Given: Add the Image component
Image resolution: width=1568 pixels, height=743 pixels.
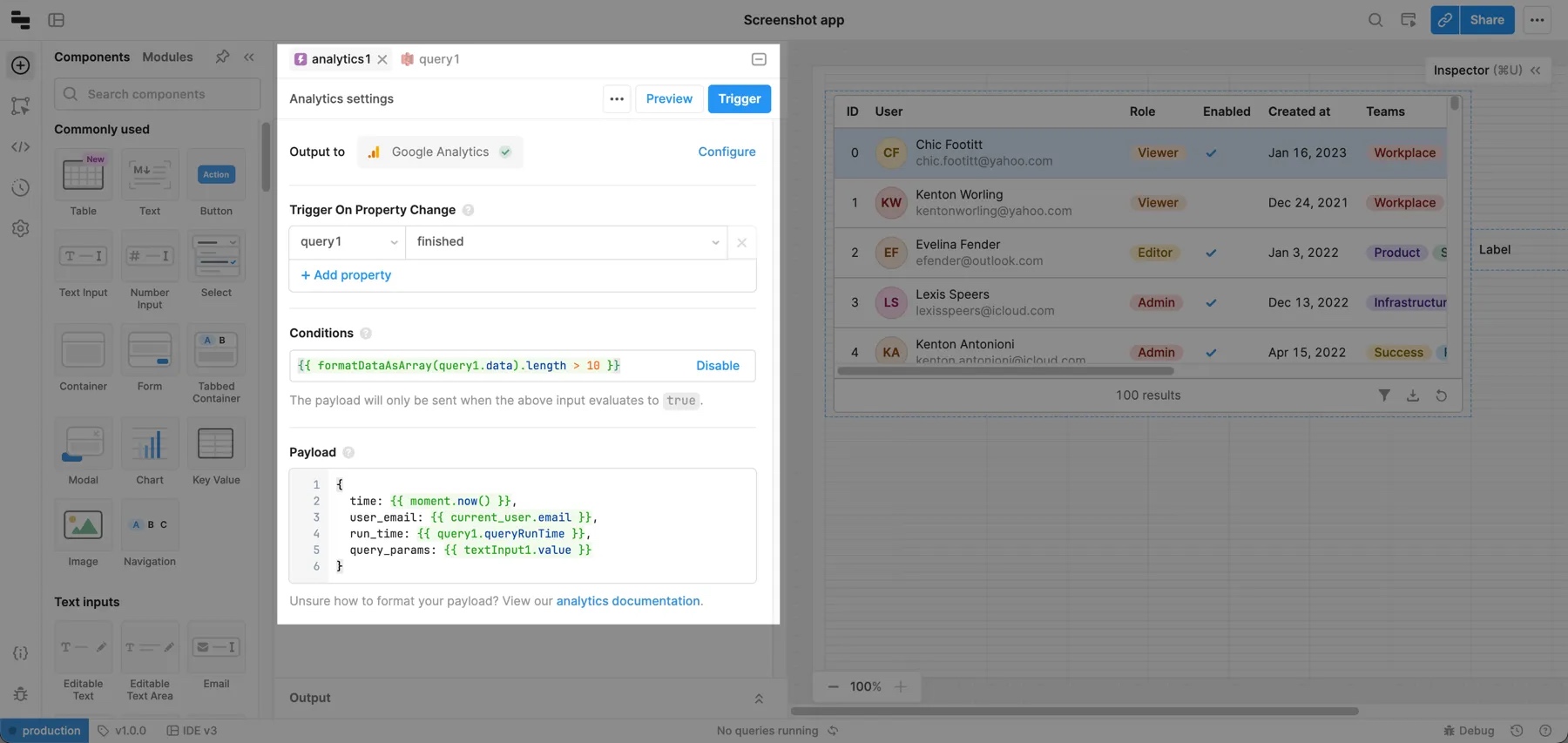Looking at the screenshot, I should pos(84,534).
